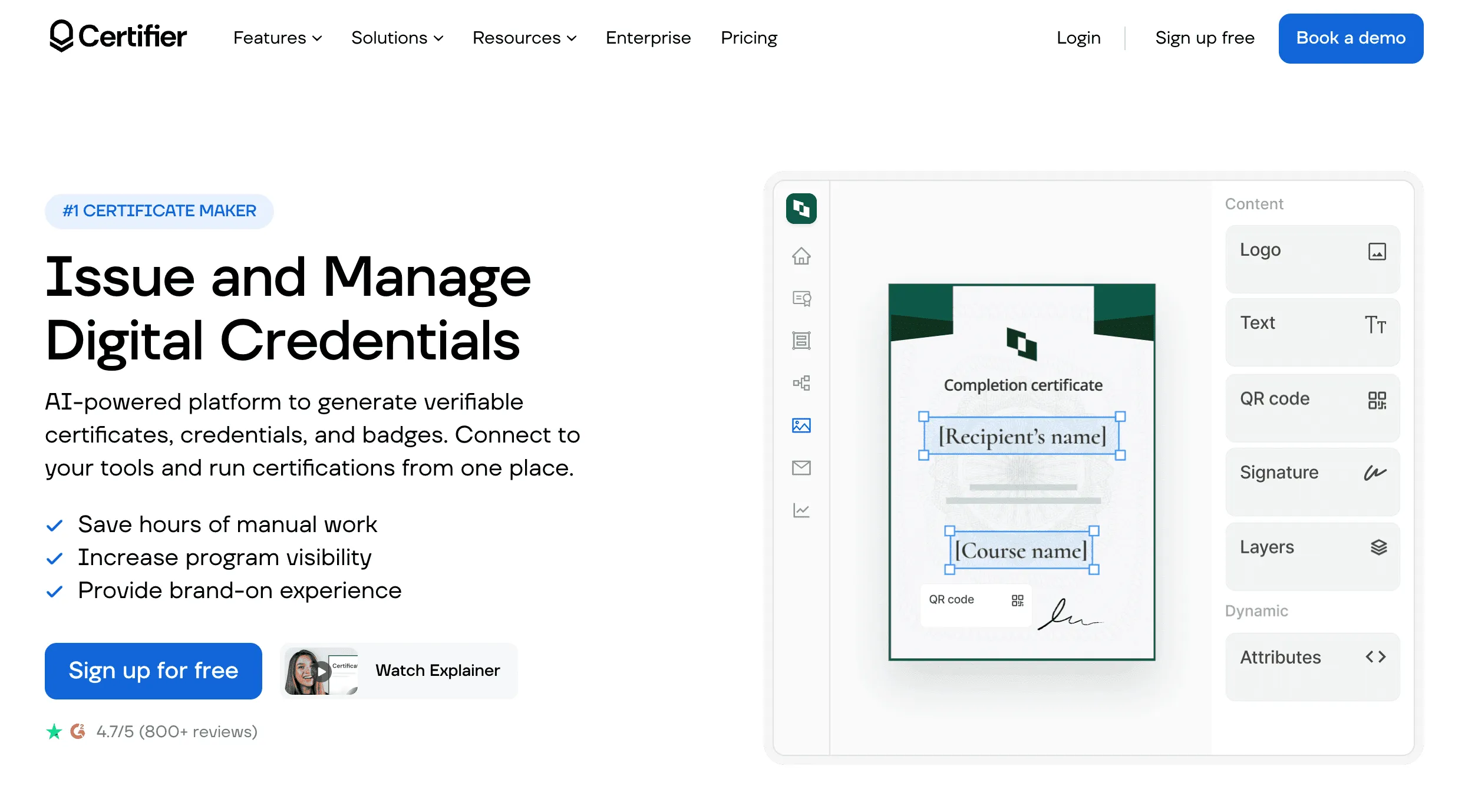The image size is (1478, 812).
Task: Open the Resources dropdown menu
Action: pyautogui.click(x=524, y=38)
